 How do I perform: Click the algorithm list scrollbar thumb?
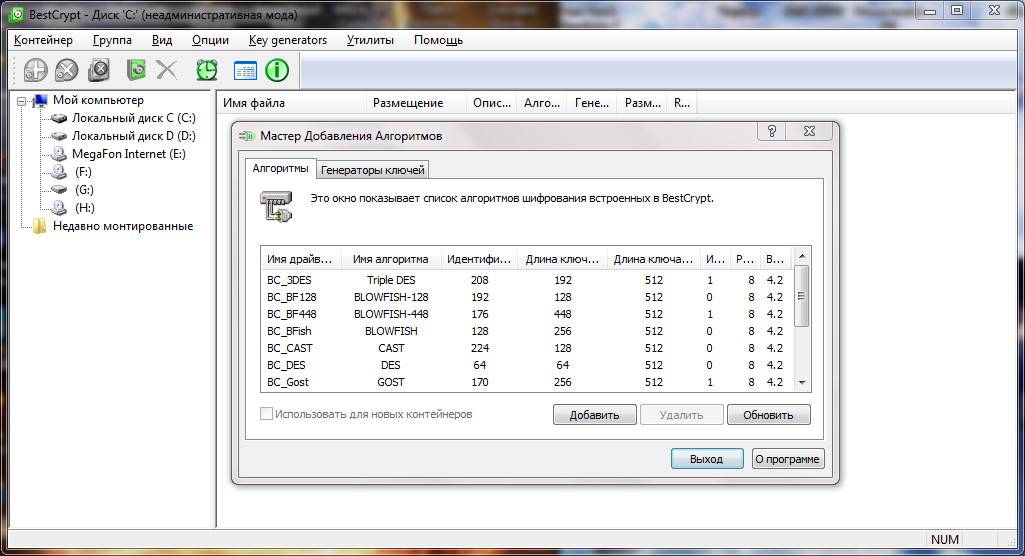[x=802, y=296]
